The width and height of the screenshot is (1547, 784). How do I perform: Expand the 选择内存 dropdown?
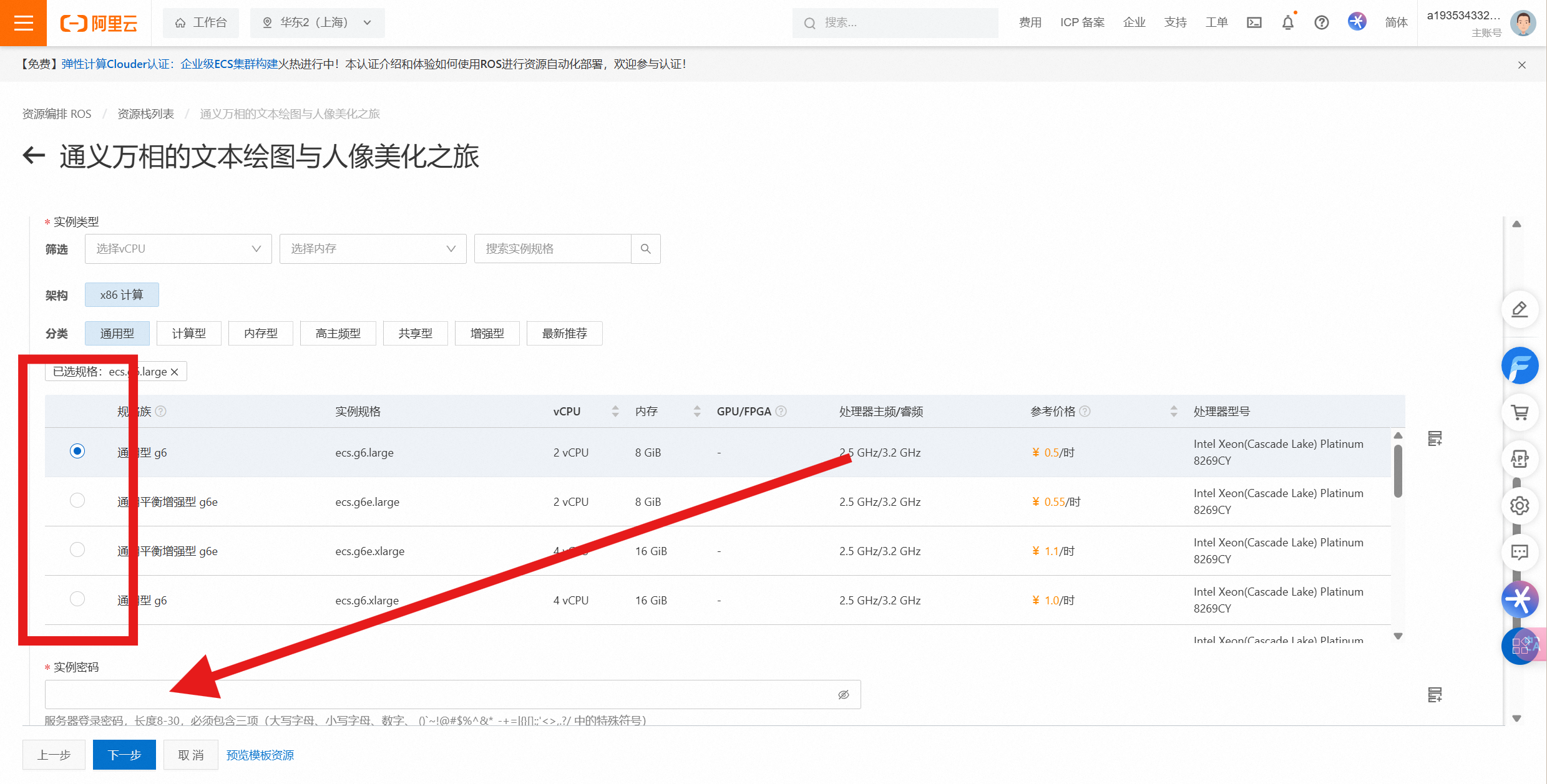[x=373, y=249]
